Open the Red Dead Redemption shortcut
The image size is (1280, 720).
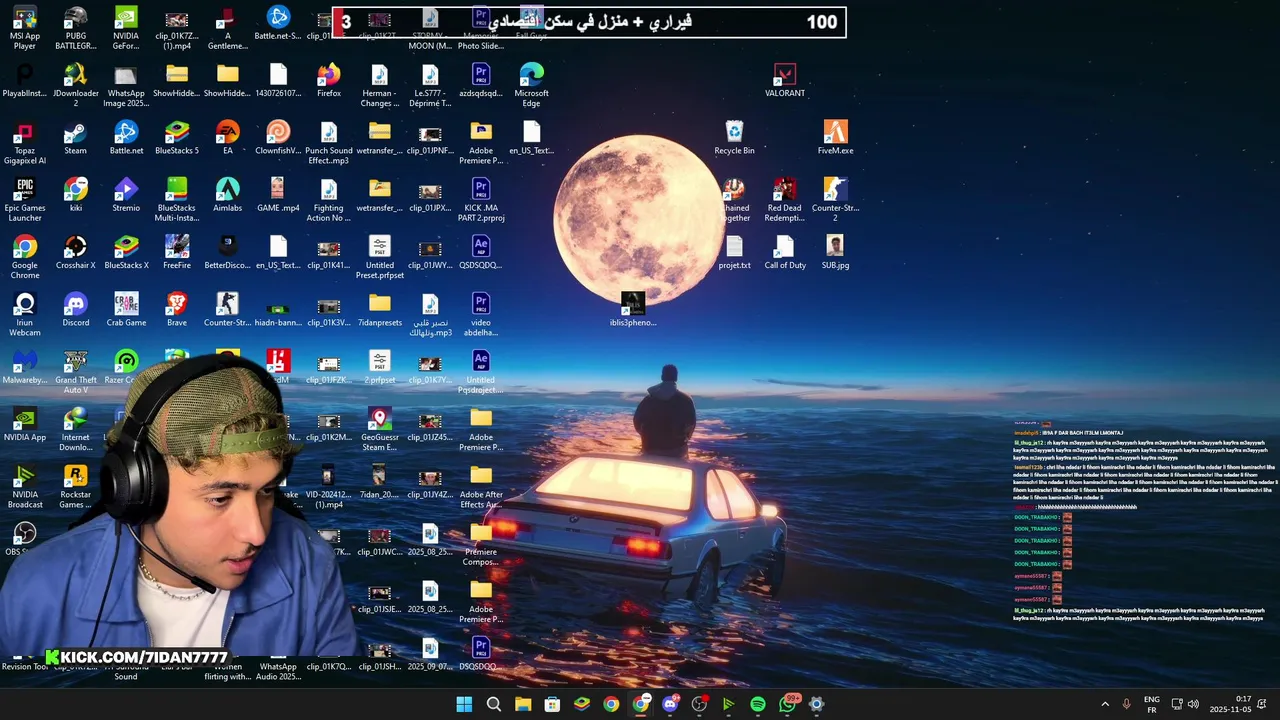coord(784,200)
